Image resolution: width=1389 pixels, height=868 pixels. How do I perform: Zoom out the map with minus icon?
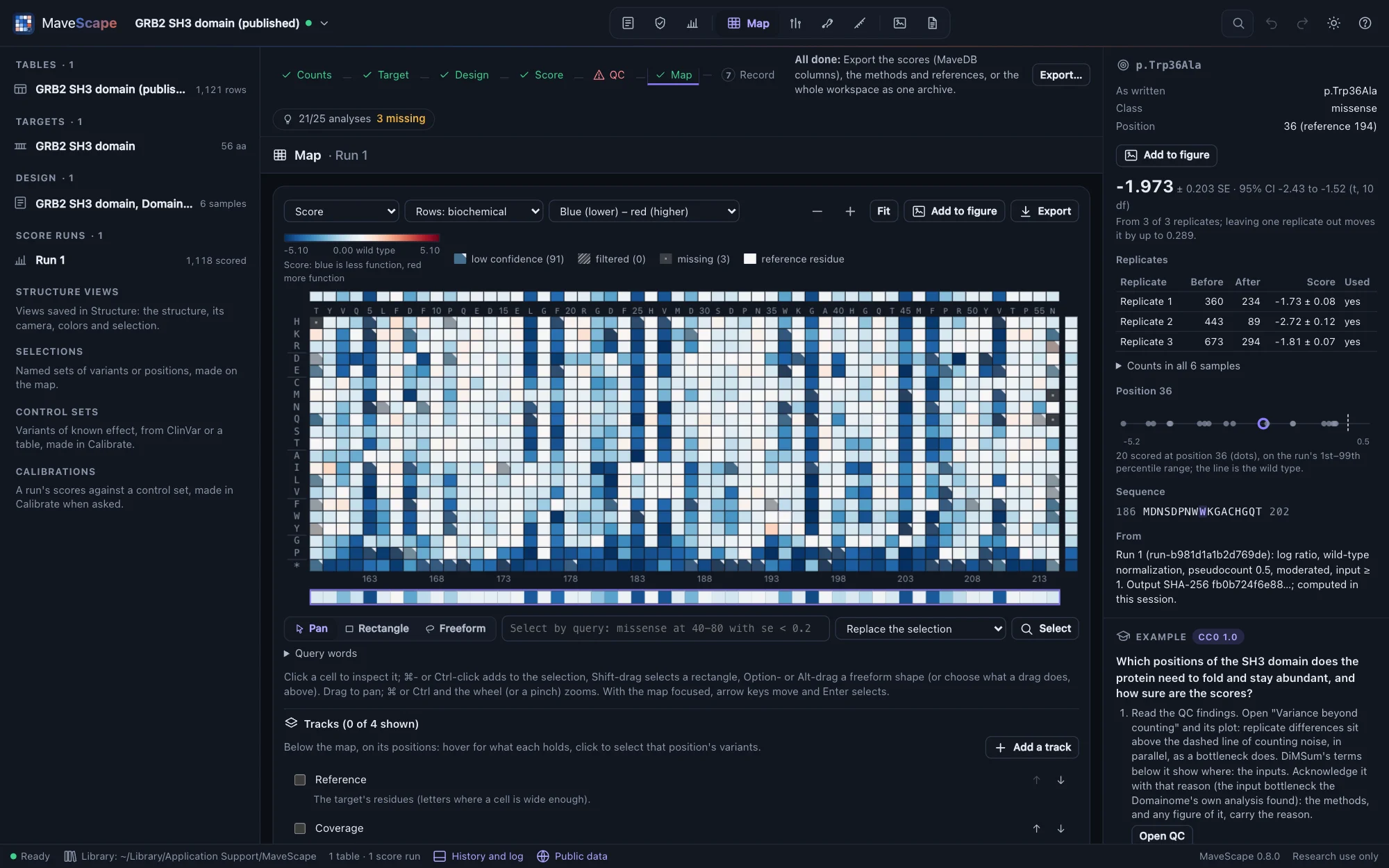[x=817, y=211]
